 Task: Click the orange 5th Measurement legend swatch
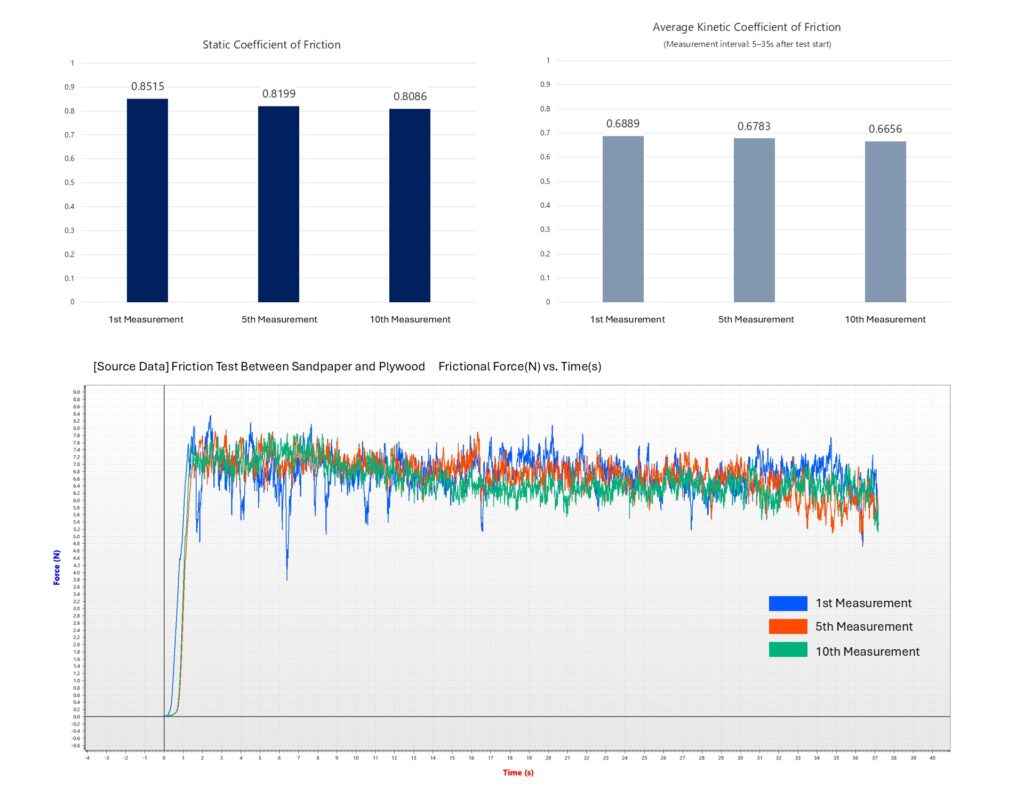(787, 626)
